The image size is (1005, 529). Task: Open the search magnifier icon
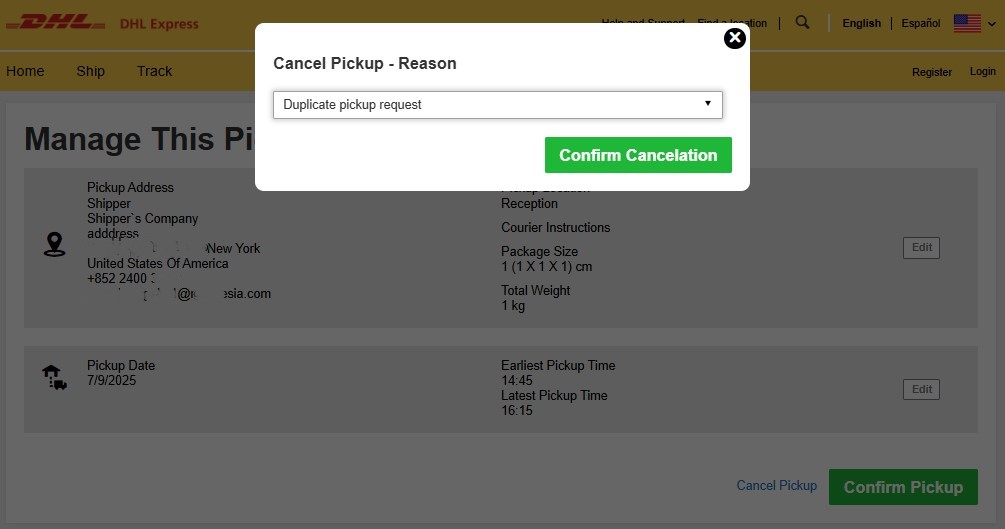tap(802, 22)
